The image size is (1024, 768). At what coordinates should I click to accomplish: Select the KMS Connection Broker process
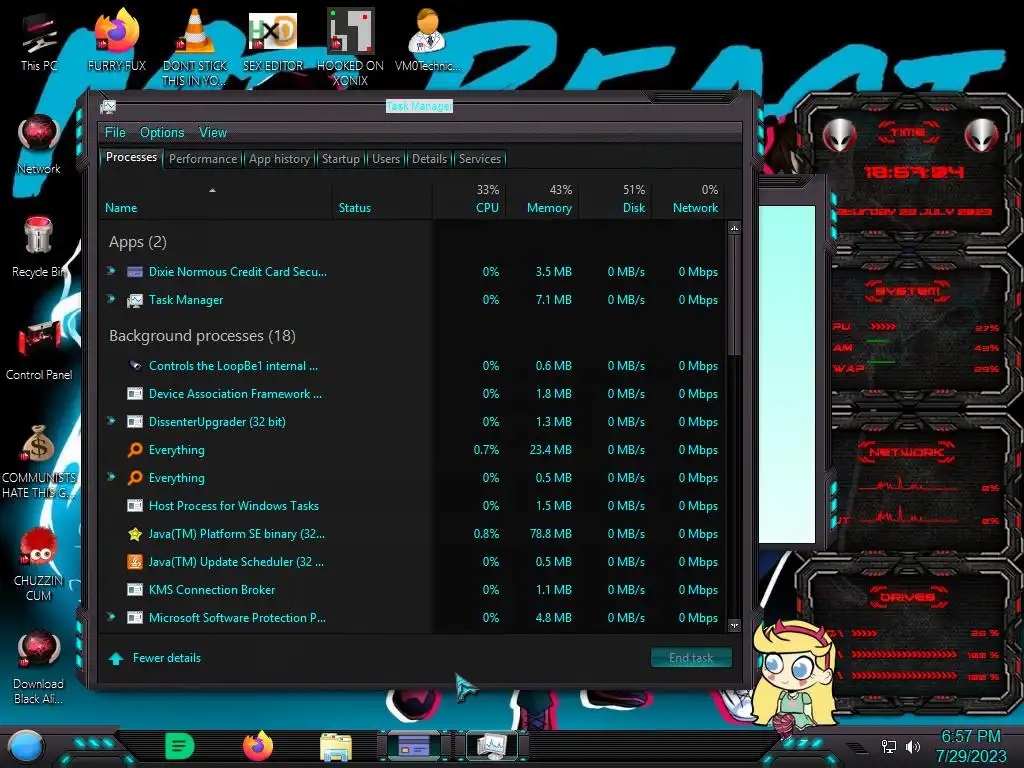[x=413, y=590]
